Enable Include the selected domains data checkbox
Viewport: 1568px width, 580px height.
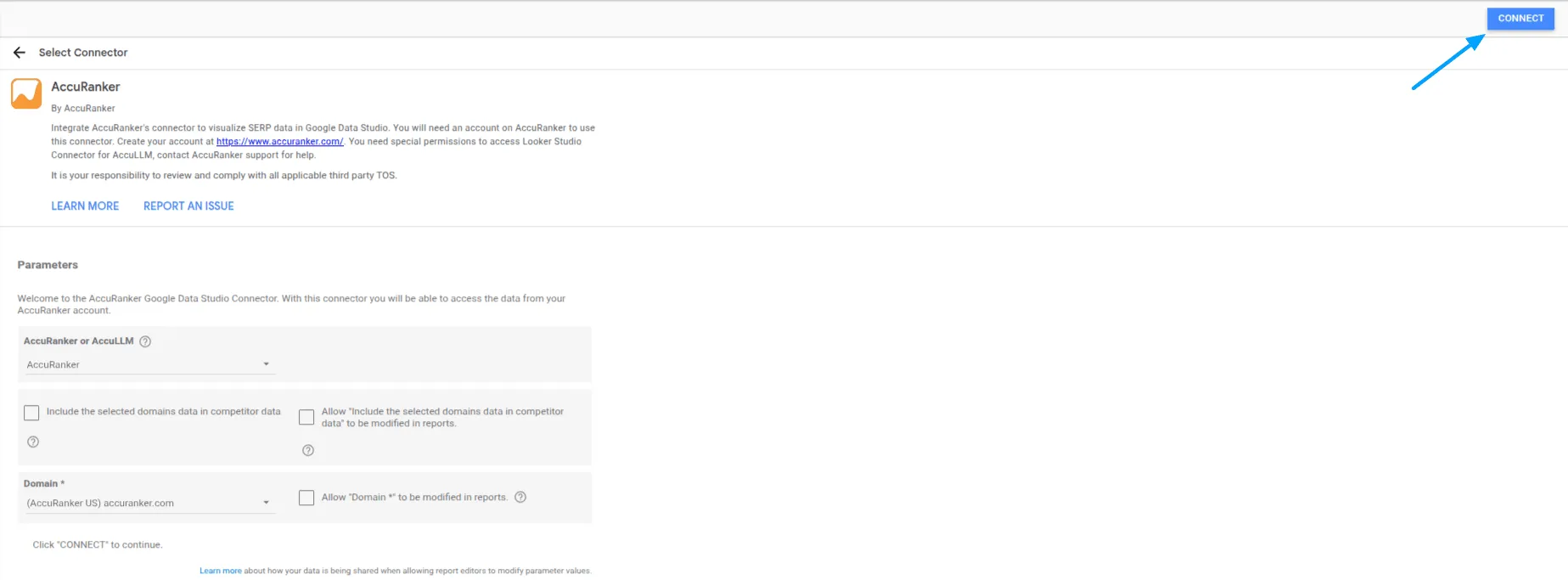(x=31, y=413)
